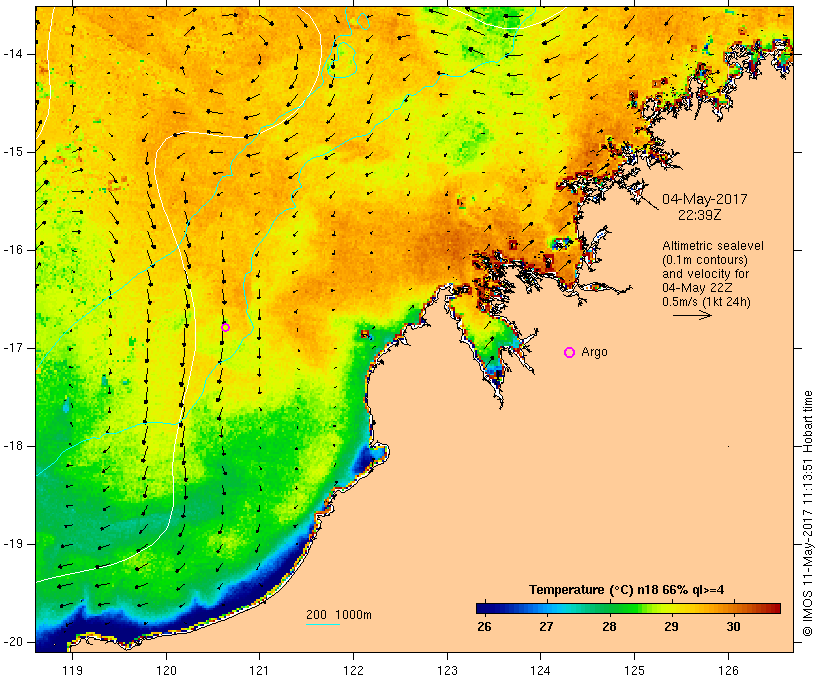Click the longitude axis label '119'
This screenshot has height=680, width=820.
pyautogui.click(x=73, y=671)
